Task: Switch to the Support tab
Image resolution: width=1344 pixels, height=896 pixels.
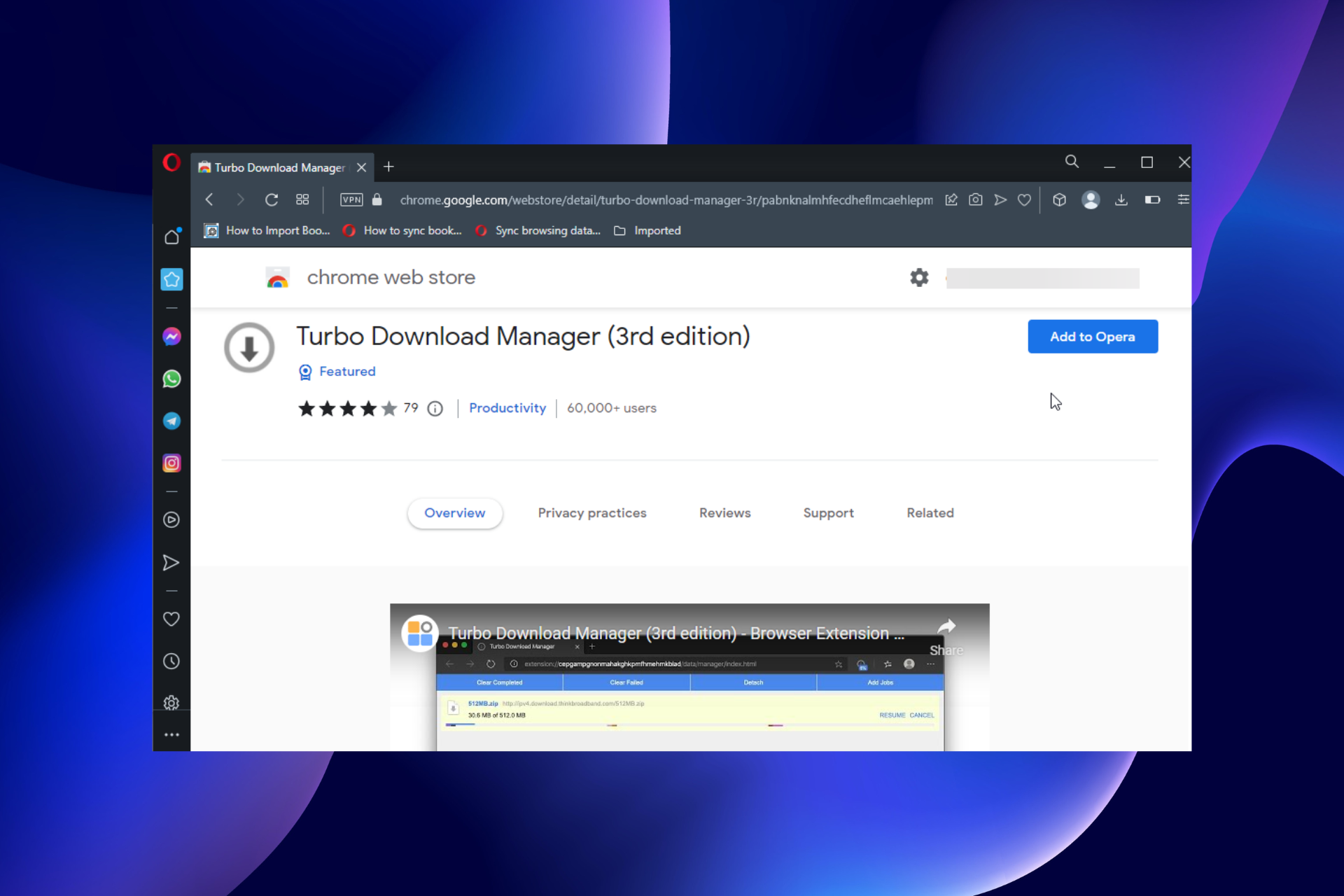Action: point(829,513)
